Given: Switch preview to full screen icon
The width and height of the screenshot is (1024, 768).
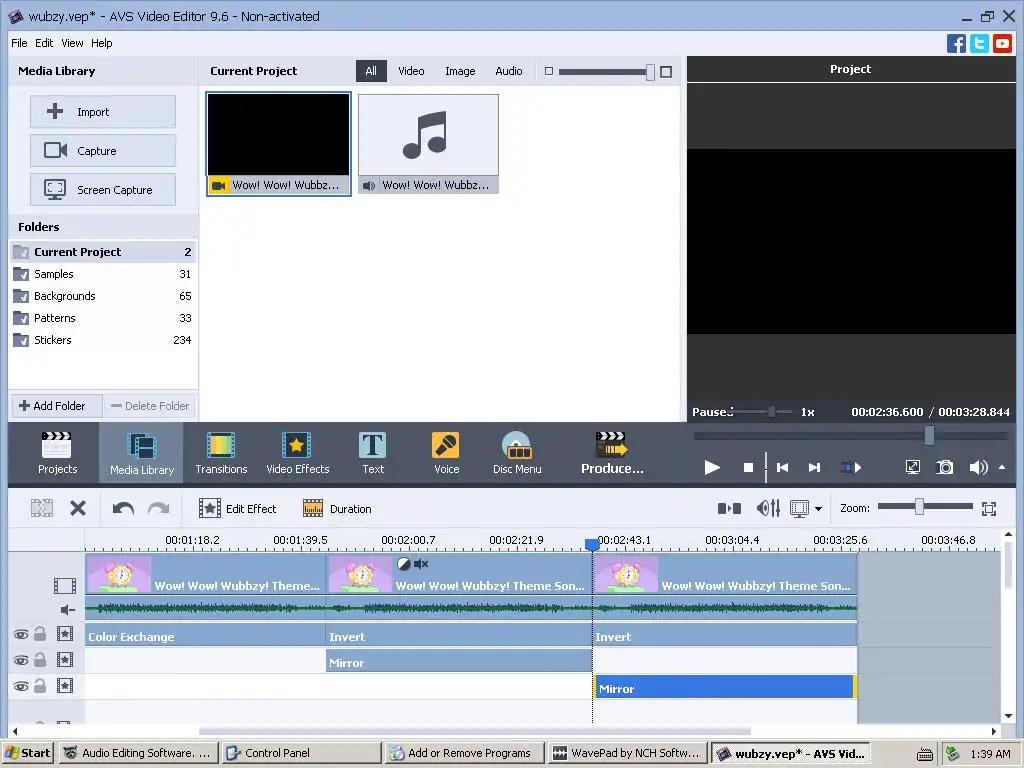Looking at the screenshot, I should 912,467.
